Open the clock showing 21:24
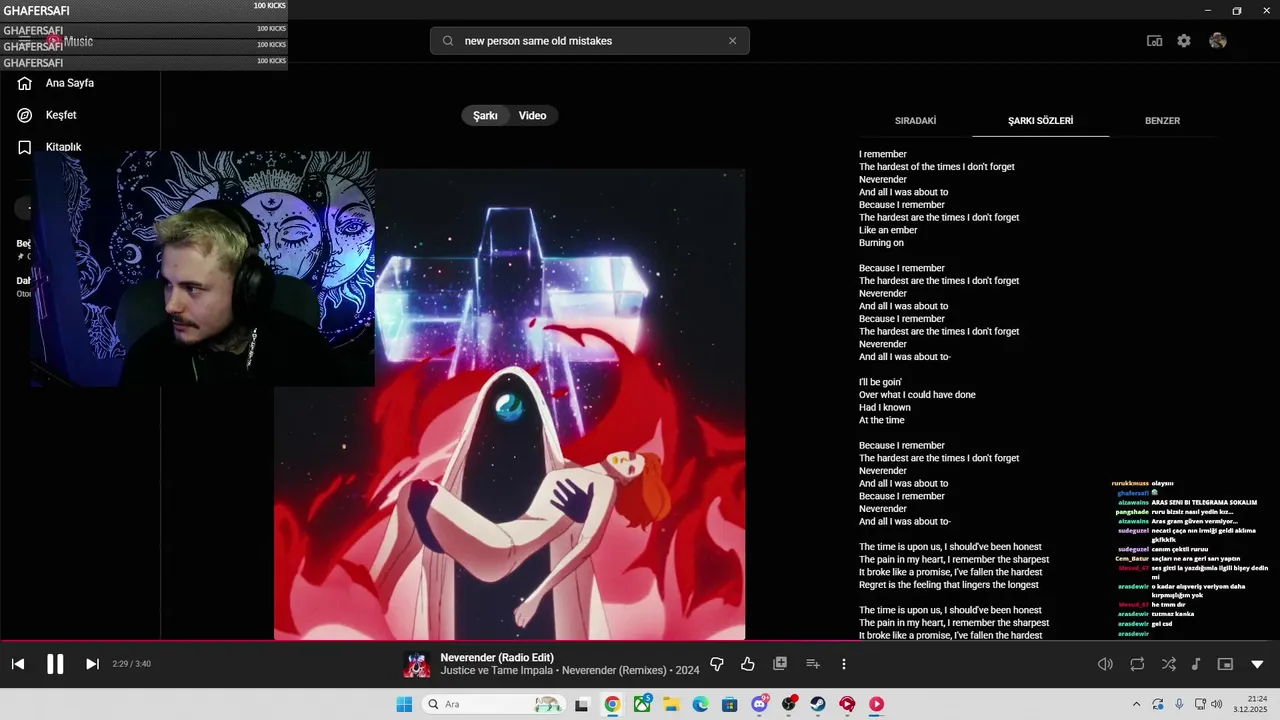Image resolution: width=1280 pixels, height=720 pixels. (x=1250, y=704)
